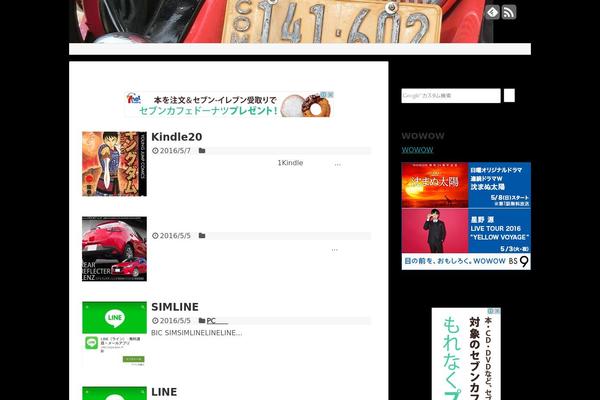Screen dimensions: 600x400
Task: Click the 2016/5/7 date on the Kindle20 post
Action: (x=175, y=151)
